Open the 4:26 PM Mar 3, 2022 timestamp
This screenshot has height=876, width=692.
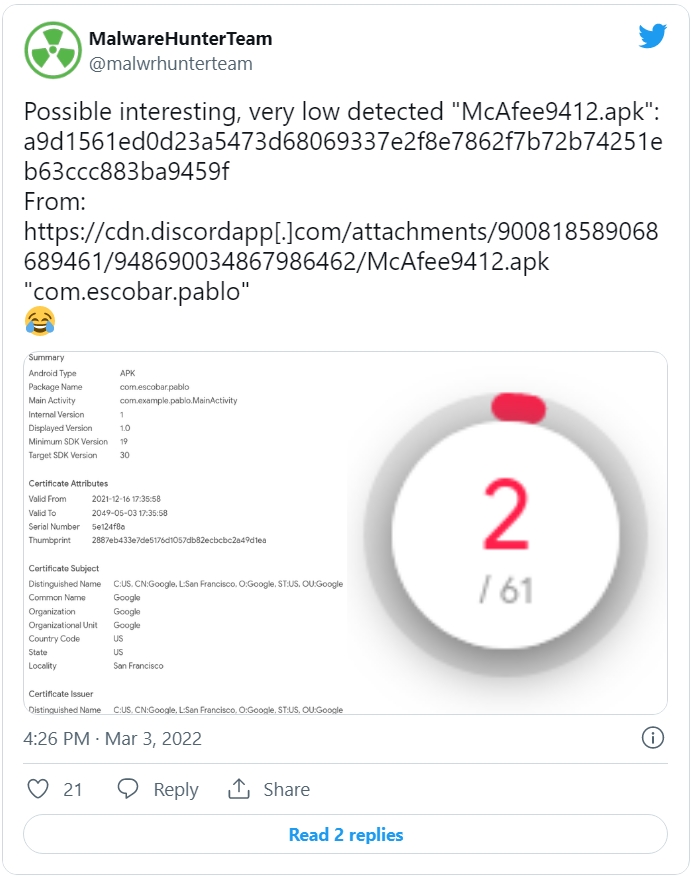tap(112, 739)
